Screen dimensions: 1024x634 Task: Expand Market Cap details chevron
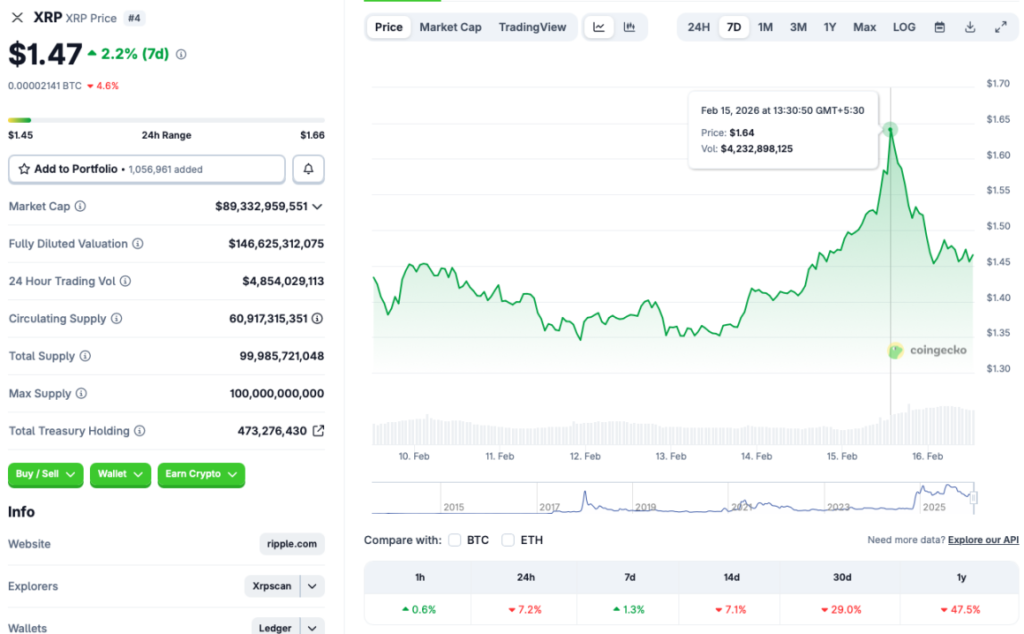click(318, 206)
